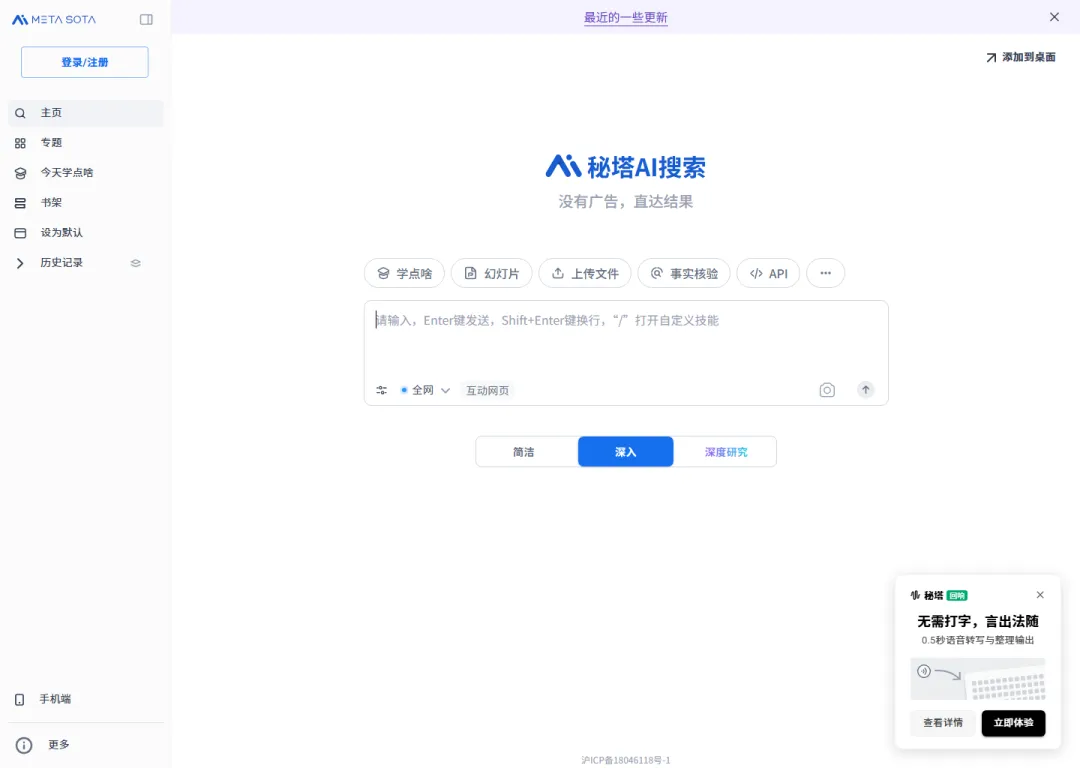This screenshot has height=768, width=1080.
Task: Open the 幻灯片 slides feature
Action: click(491, 273)
